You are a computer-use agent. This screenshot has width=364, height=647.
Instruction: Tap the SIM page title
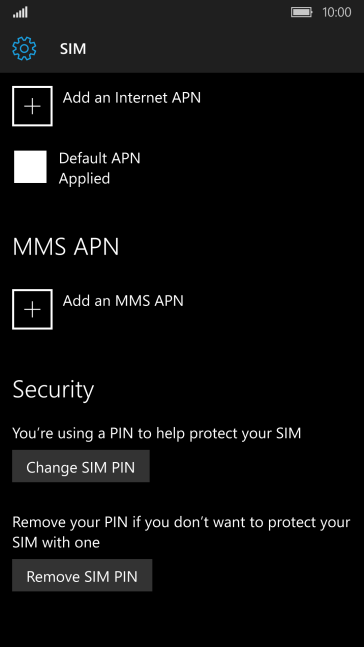tap(73, 49)
